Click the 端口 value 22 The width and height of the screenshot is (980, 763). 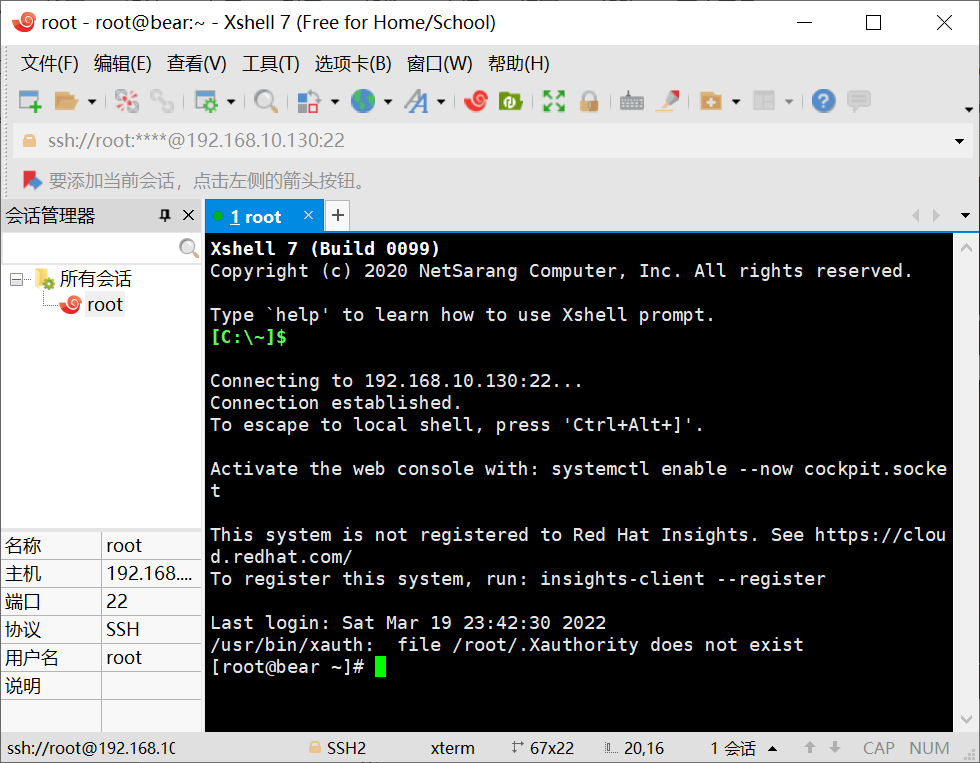(117, 601)
